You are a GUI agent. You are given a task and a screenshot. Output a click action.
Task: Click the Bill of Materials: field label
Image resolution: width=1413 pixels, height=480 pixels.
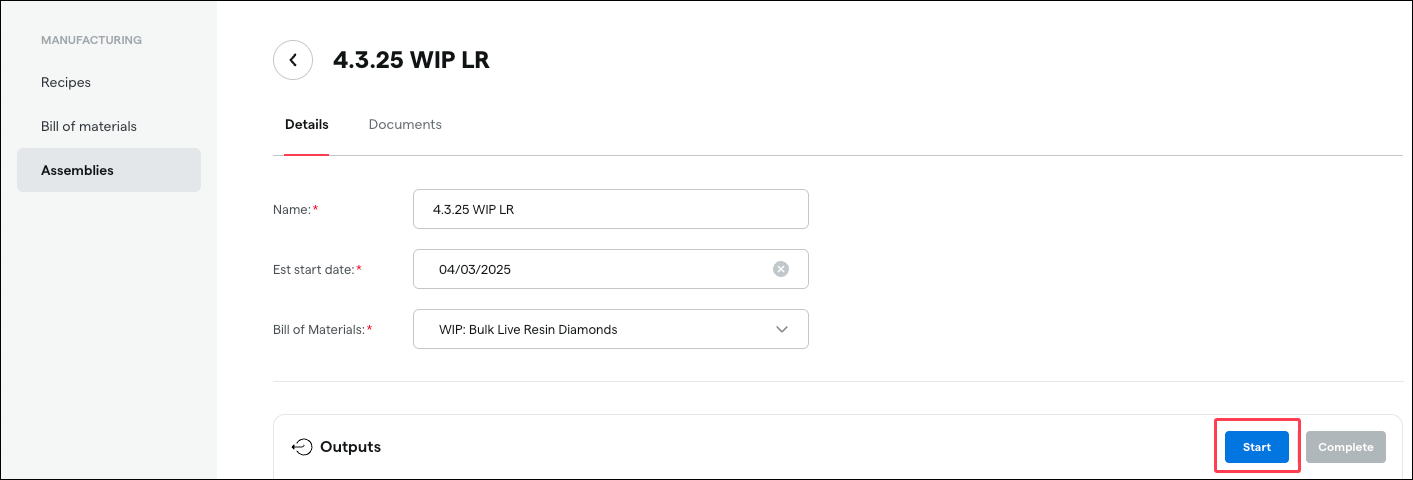(x=322, y=329)
